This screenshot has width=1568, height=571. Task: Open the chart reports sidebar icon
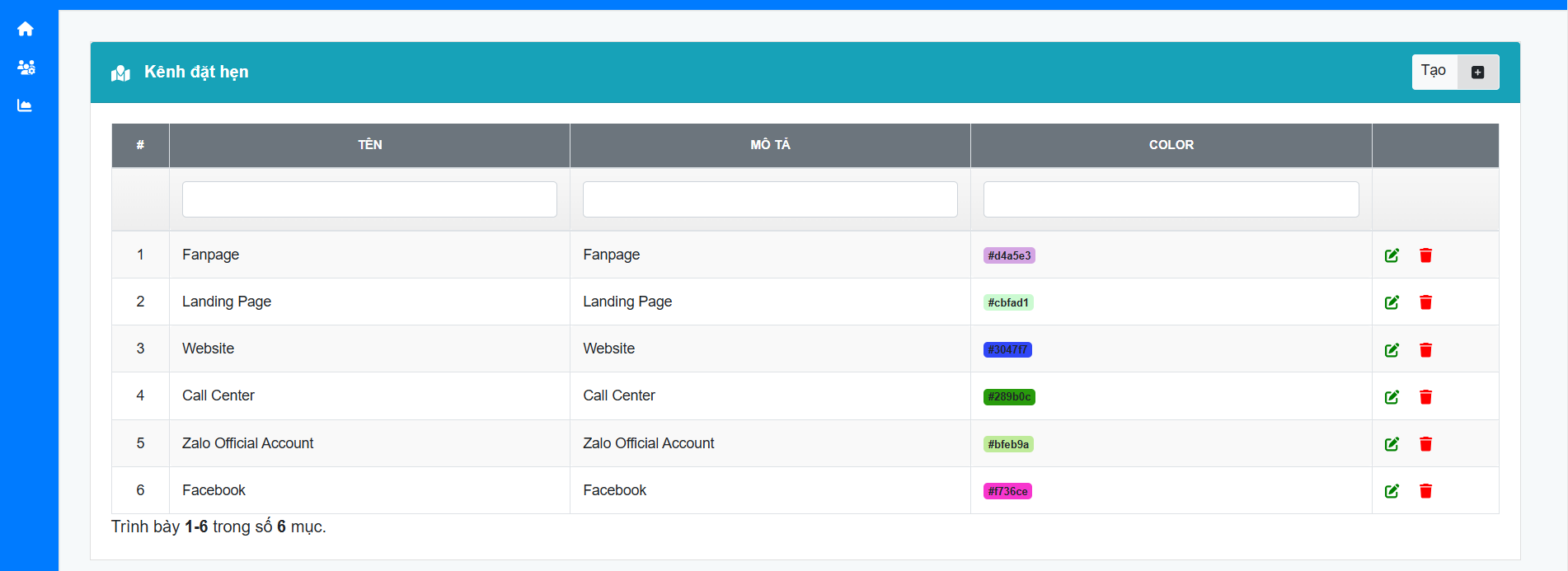pos(26,105)
